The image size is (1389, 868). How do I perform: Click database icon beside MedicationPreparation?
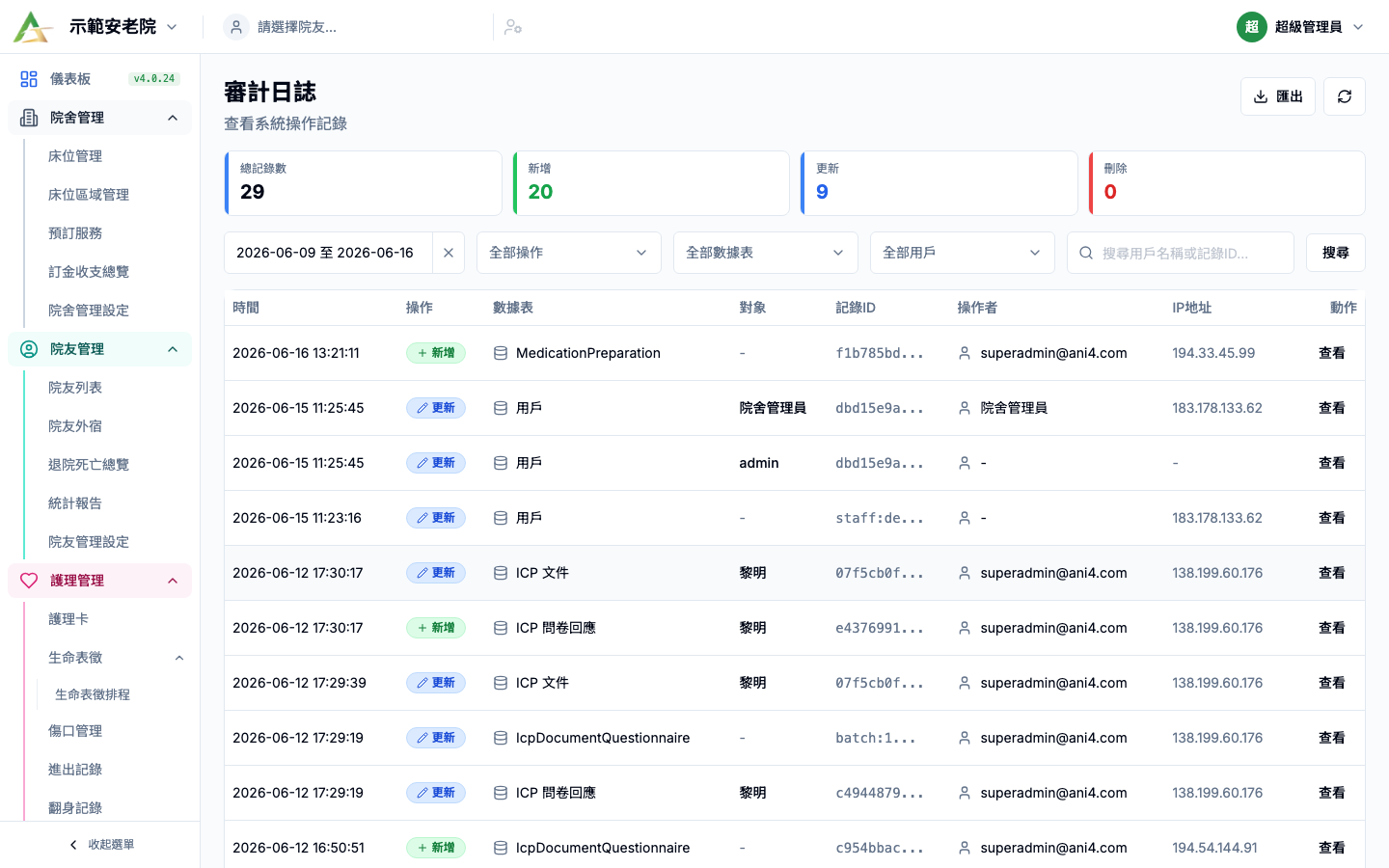501,353
